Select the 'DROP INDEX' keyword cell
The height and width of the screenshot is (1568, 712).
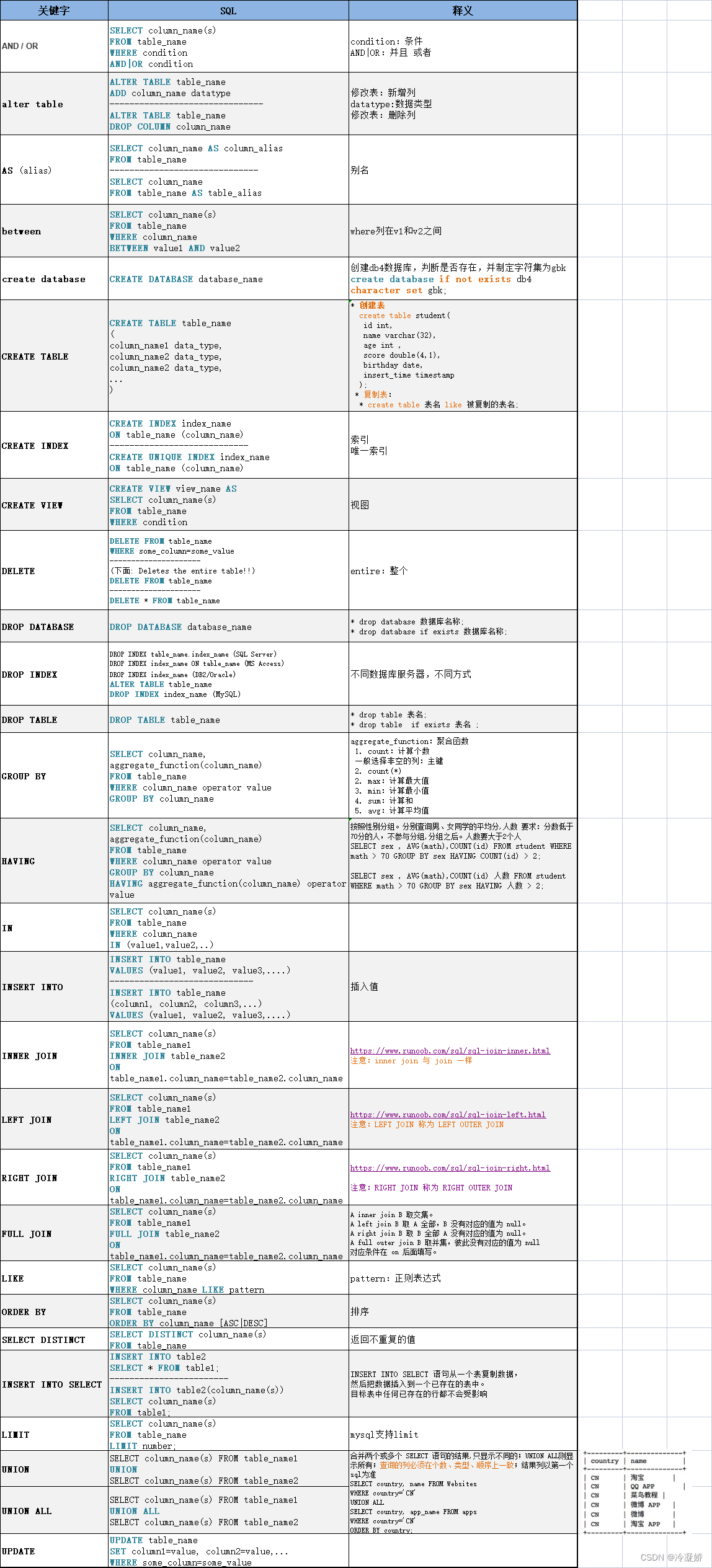(54, 674)
